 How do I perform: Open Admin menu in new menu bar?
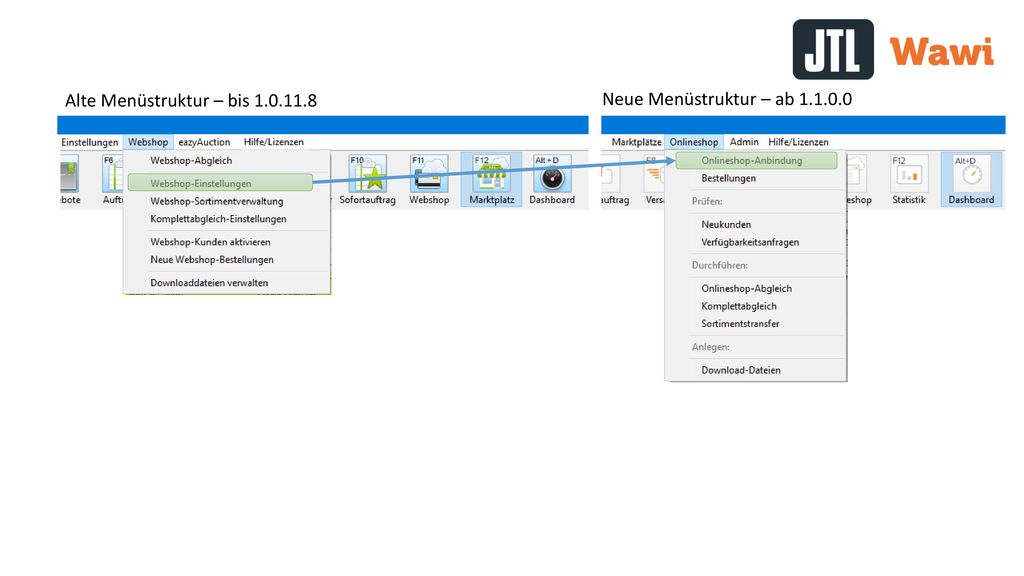(x=744, y=142)
